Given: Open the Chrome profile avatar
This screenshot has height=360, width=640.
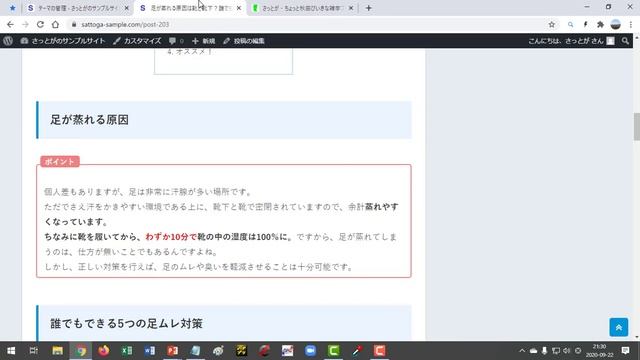Looking at the screenshot, I should (x=616, y=24).
